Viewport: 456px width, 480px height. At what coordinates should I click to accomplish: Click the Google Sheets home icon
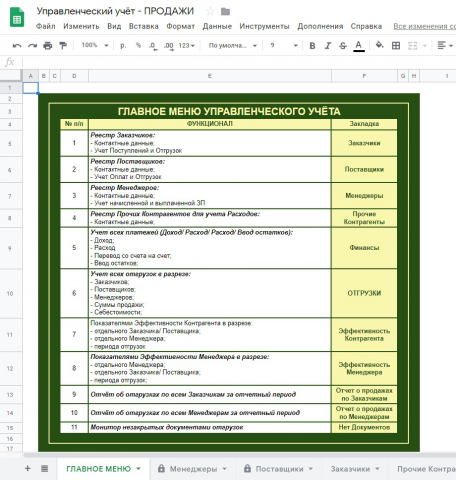click(x=17, y=17)
